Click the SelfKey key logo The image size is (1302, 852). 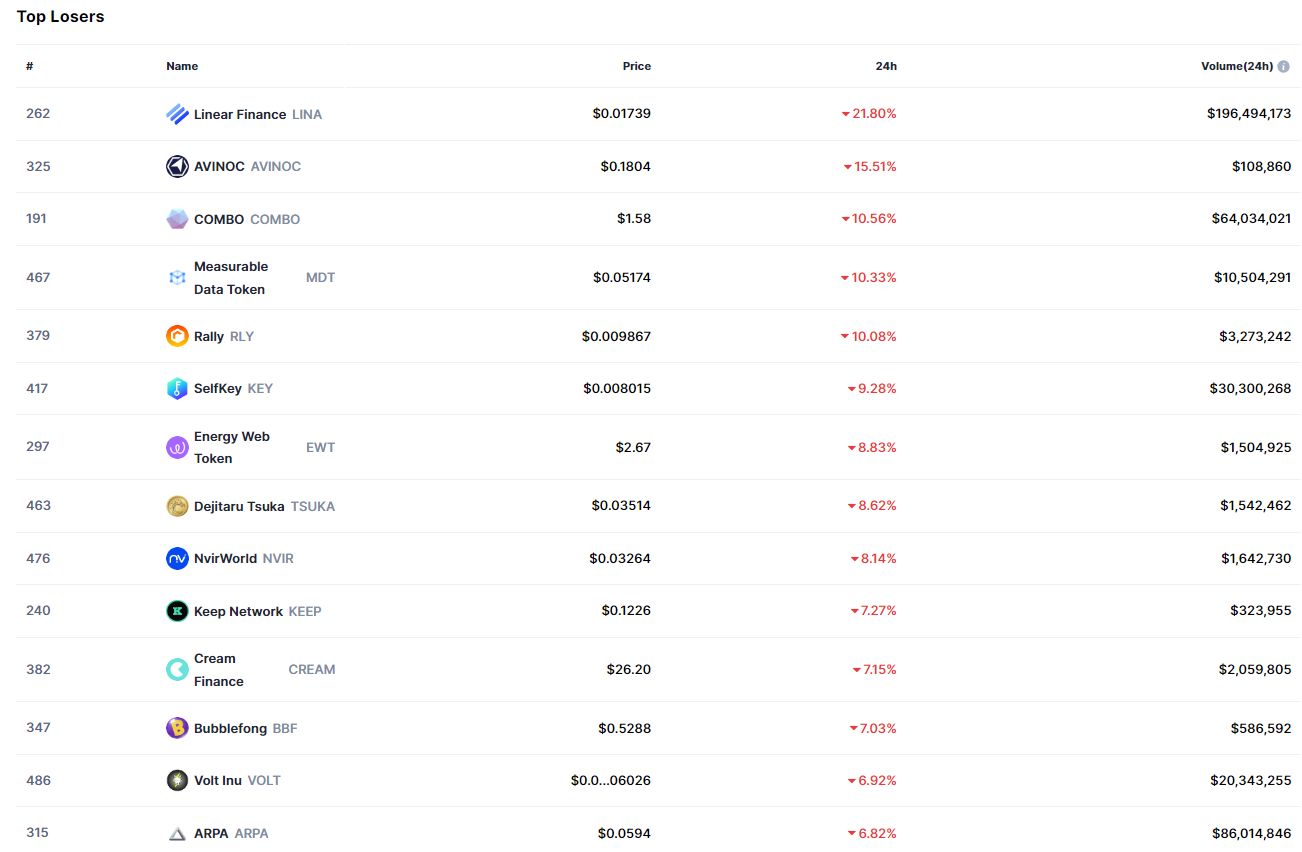(x=177, y=389)
